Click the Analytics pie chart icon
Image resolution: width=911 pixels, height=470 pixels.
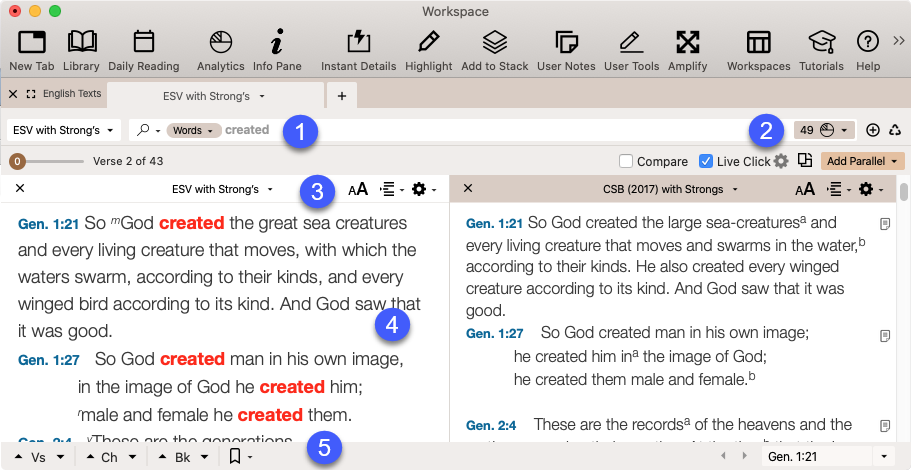click(x=220, y=42)
